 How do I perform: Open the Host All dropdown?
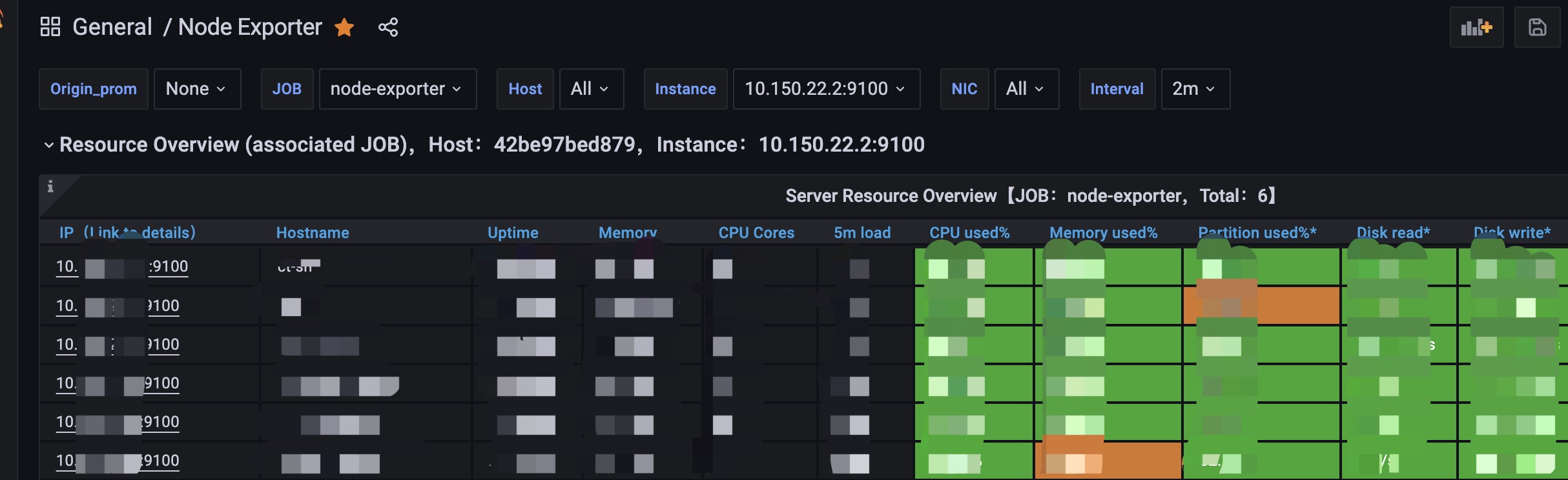(x=591, y=89)
